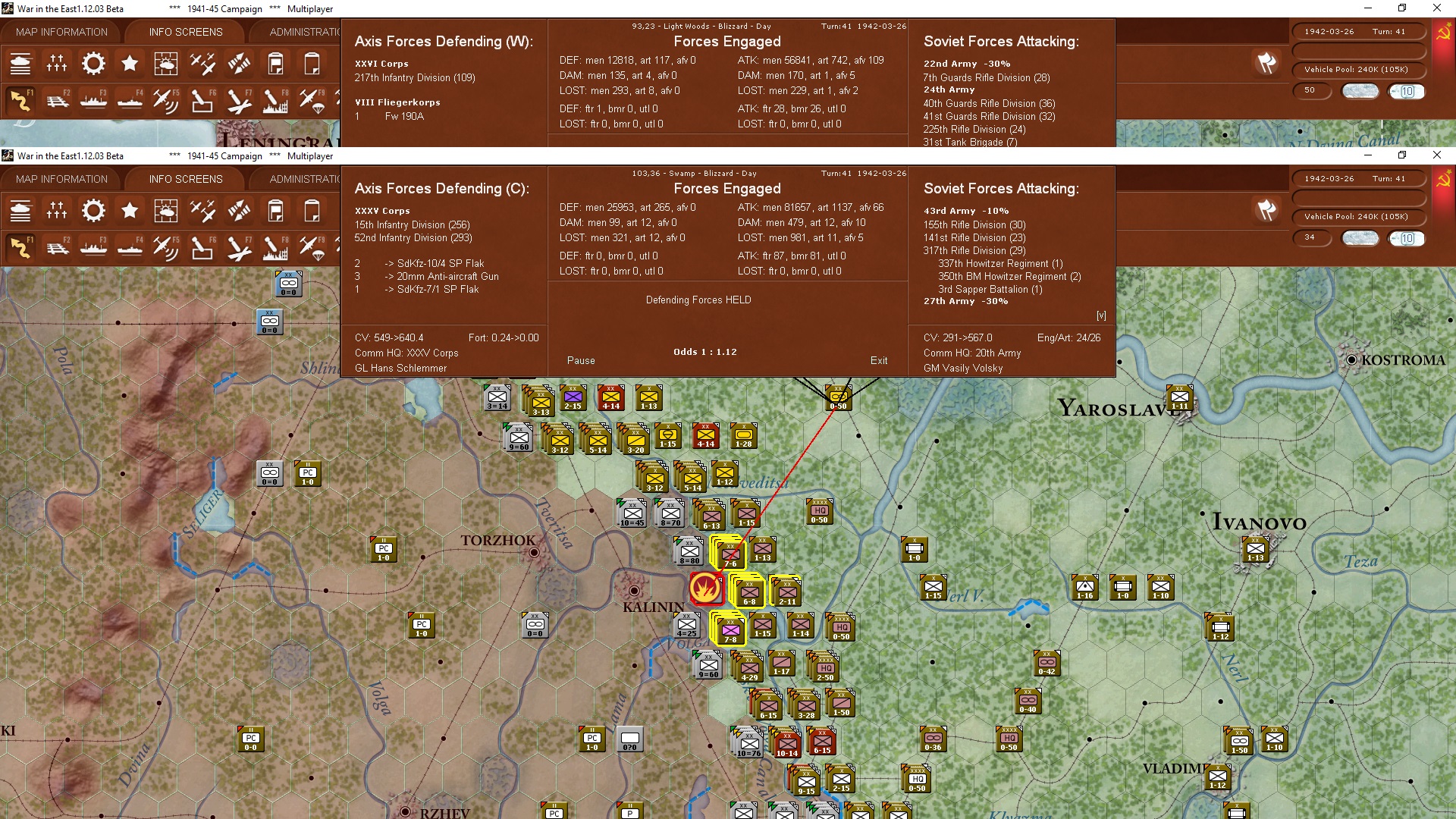This screenshot has width=1456, height=819.
Task: Toggle F4 amphibious mode in lower window
Action: pyautogui.click(x=130, y=247)
